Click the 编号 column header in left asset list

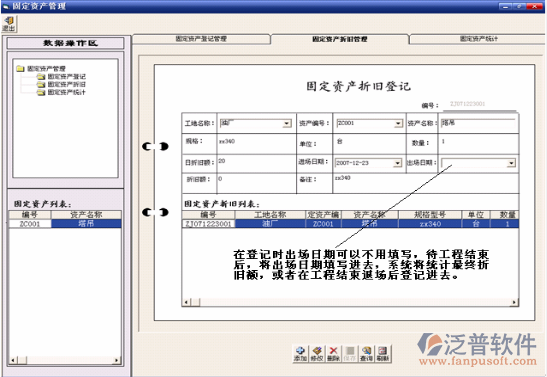(30, 215)
